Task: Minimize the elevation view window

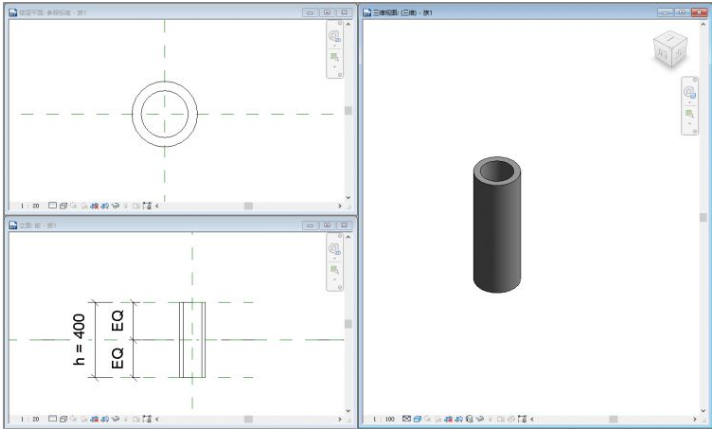Action: pyautogui.click(x=311, y=225)
